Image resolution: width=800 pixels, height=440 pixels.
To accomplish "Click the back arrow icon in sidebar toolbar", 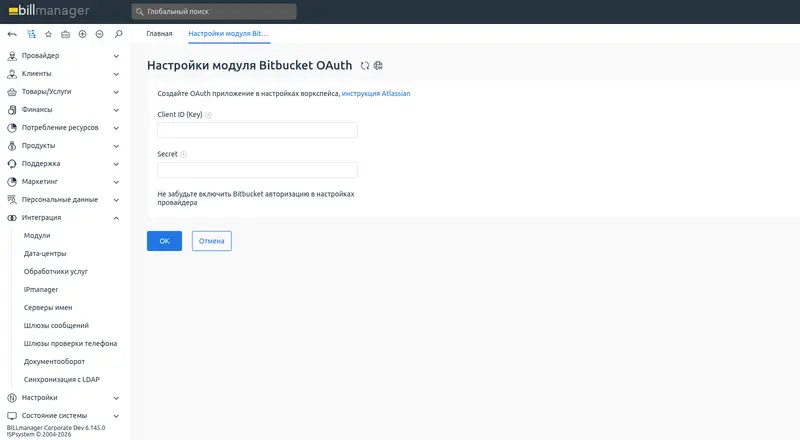I will click(x=12, y=34).
